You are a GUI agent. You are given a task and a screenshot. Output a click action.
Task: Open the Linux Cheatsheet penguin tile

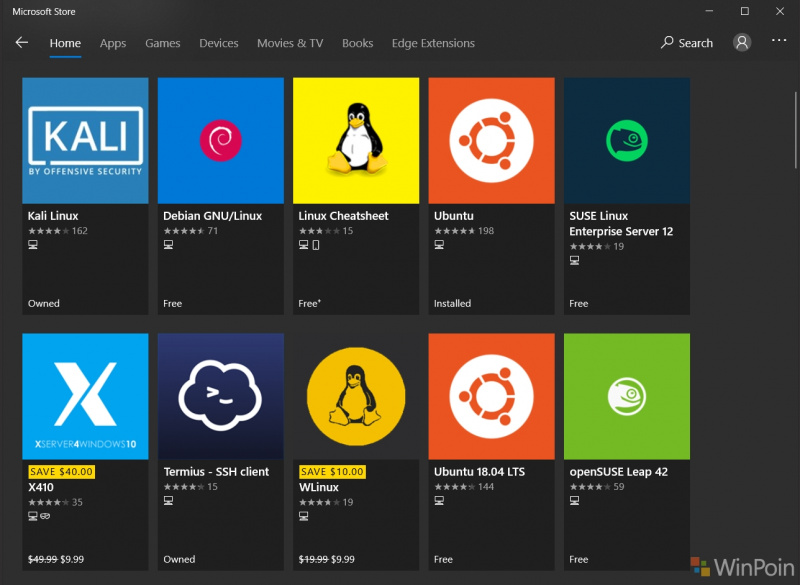click(356, 141)
